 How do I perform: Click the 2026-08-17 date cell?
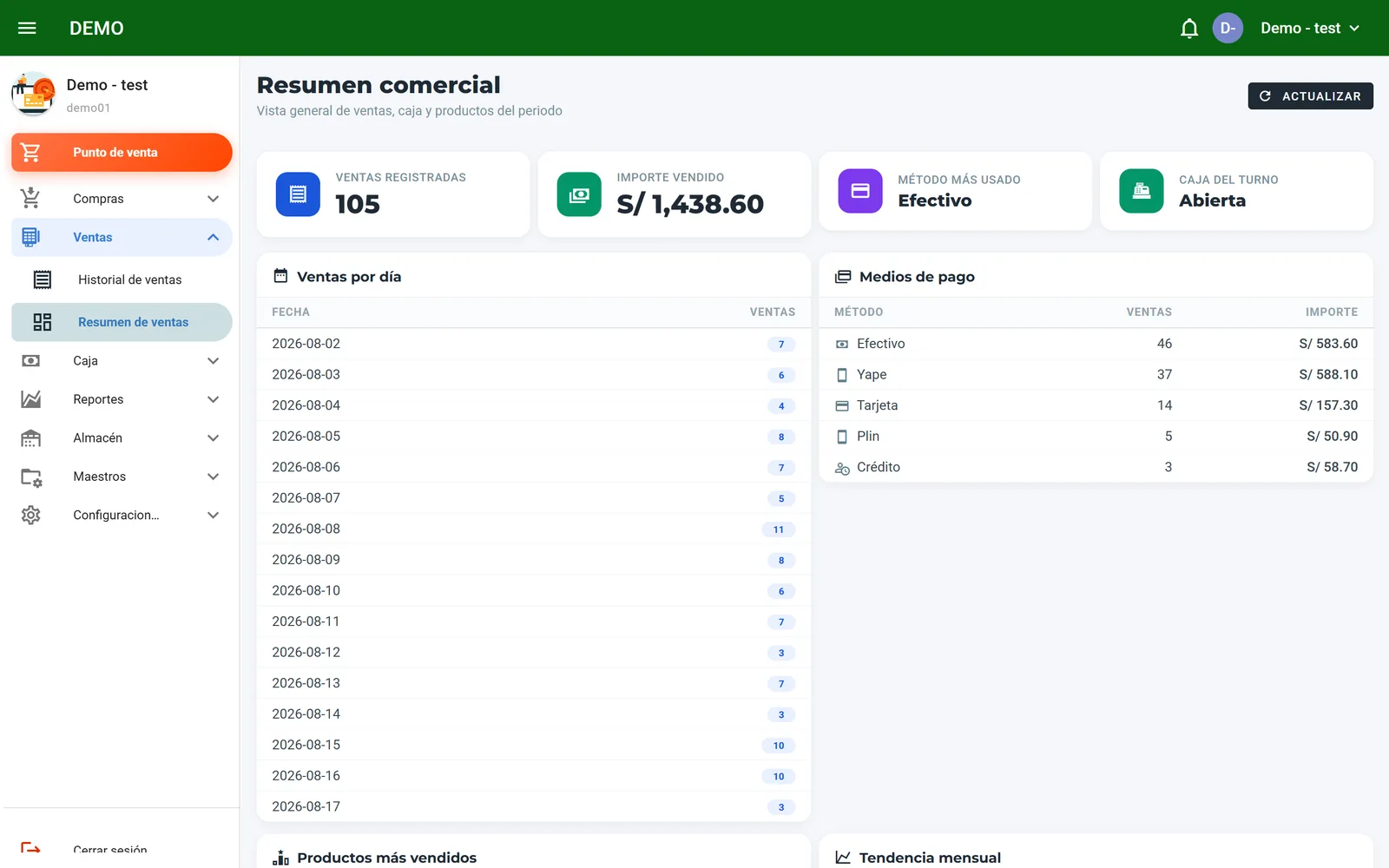[x=306, y=806]
